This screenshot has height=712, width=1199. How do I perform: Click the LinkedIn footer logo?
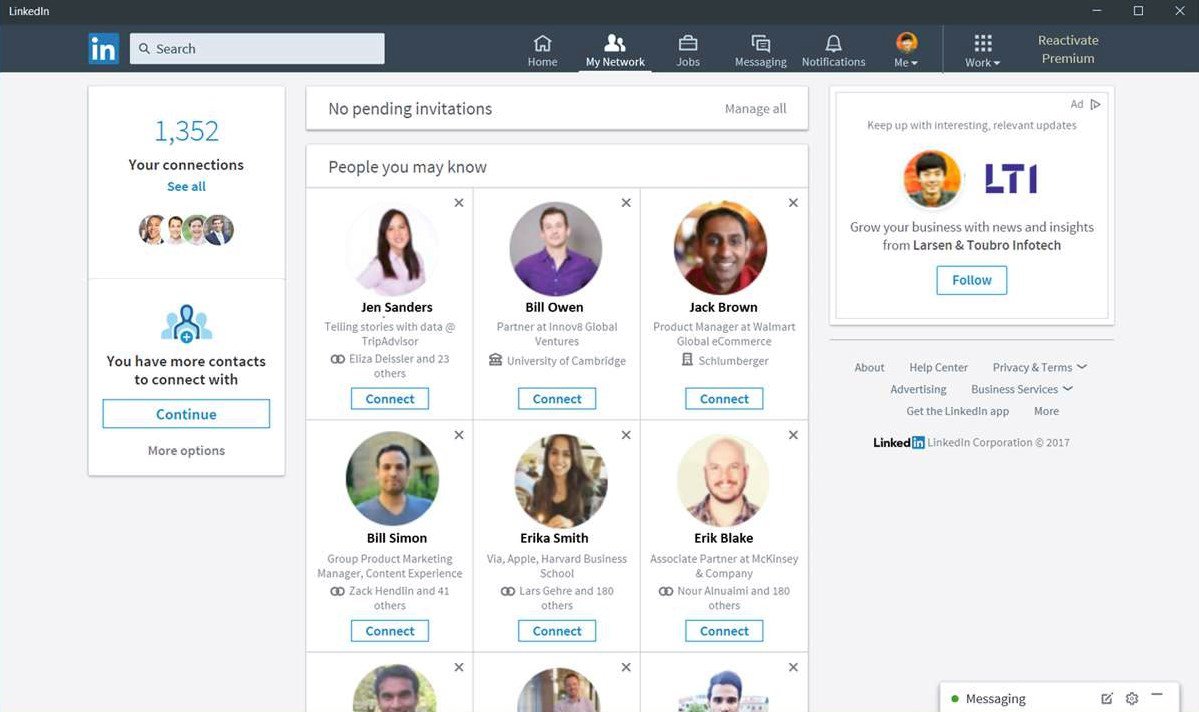(898, 443)
